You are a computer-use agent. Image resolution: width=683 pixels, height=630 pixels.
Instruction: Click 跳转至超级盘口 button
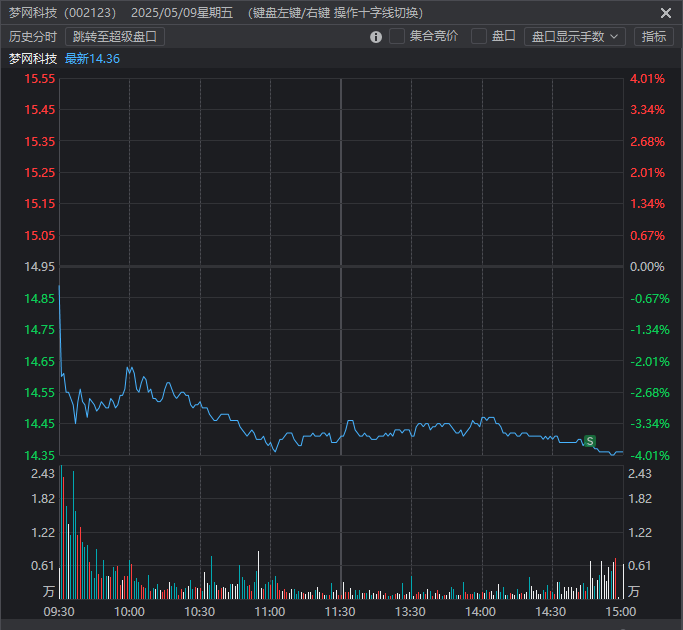click(x=115, y=36)
